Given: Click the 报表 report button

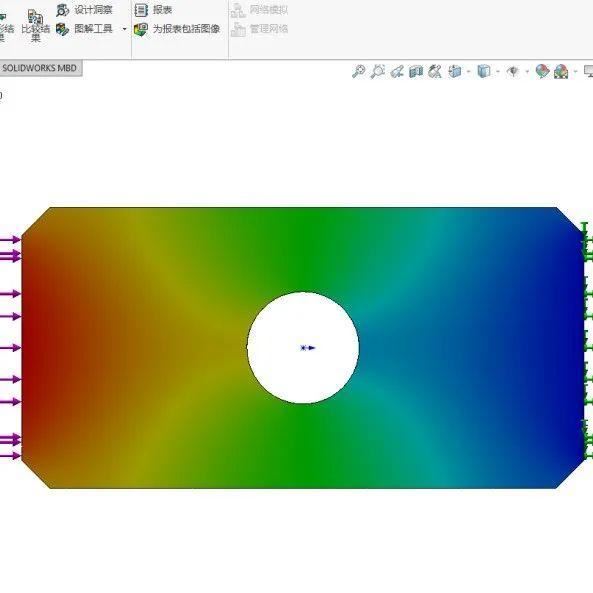Looking at the screenshot, I should pyautogui.click(x=153, y=10).
